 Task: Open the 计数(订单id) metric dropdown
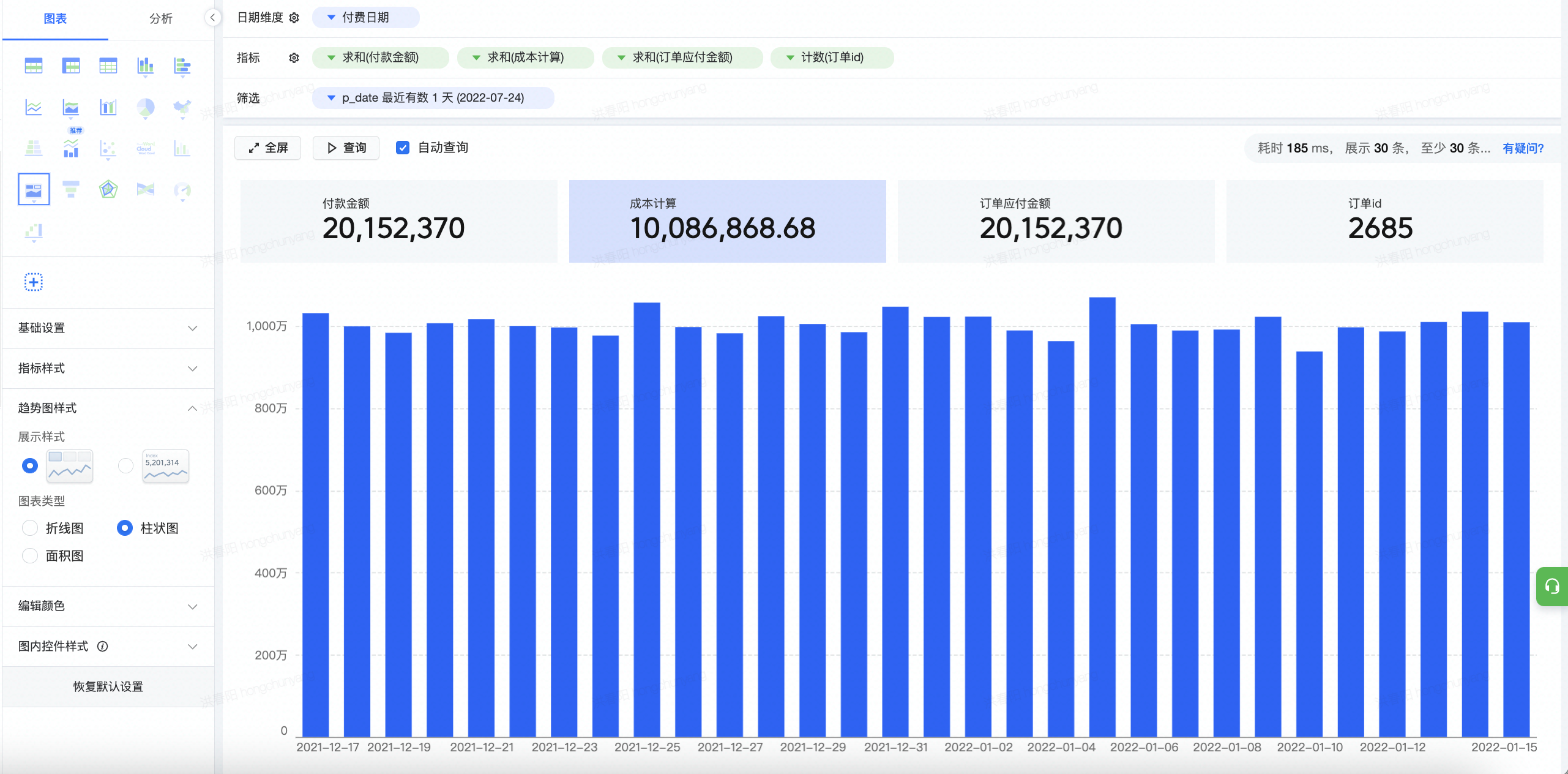coord(832,58)
